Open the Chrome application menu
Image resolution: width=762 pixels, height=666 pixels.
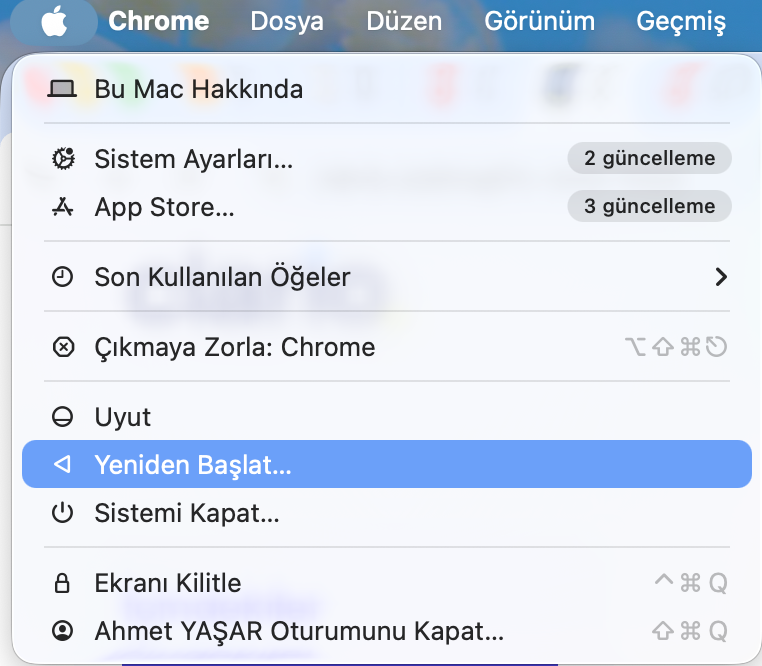[159, 21]
